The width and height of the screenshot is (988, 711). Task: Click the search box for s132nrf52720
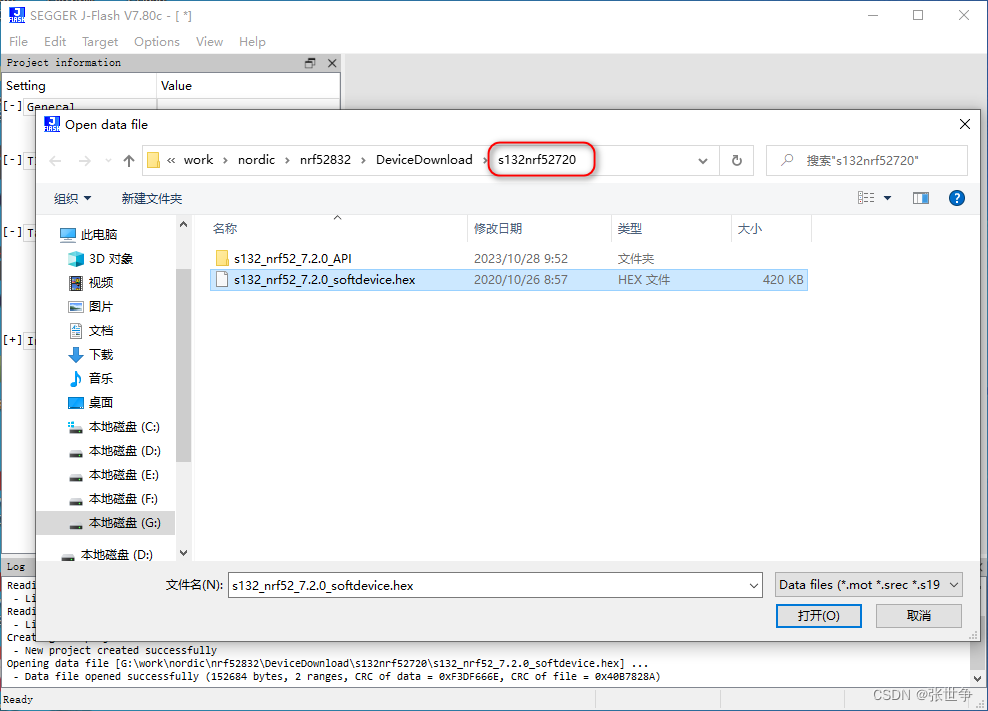(x=866, y=161)
